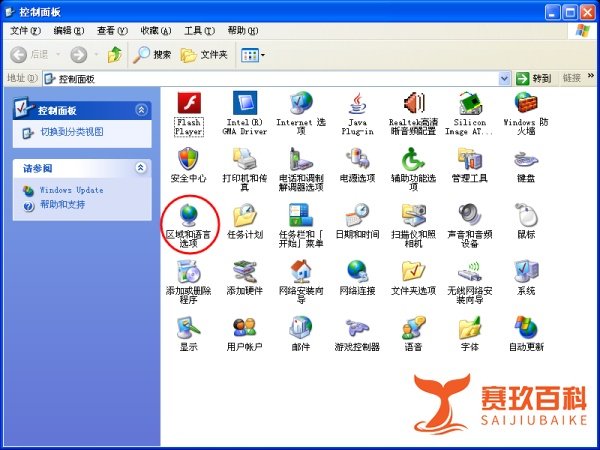Expand the forward button history arrow
This screenshot has width=600, height=450.
[x=96, y=55]
